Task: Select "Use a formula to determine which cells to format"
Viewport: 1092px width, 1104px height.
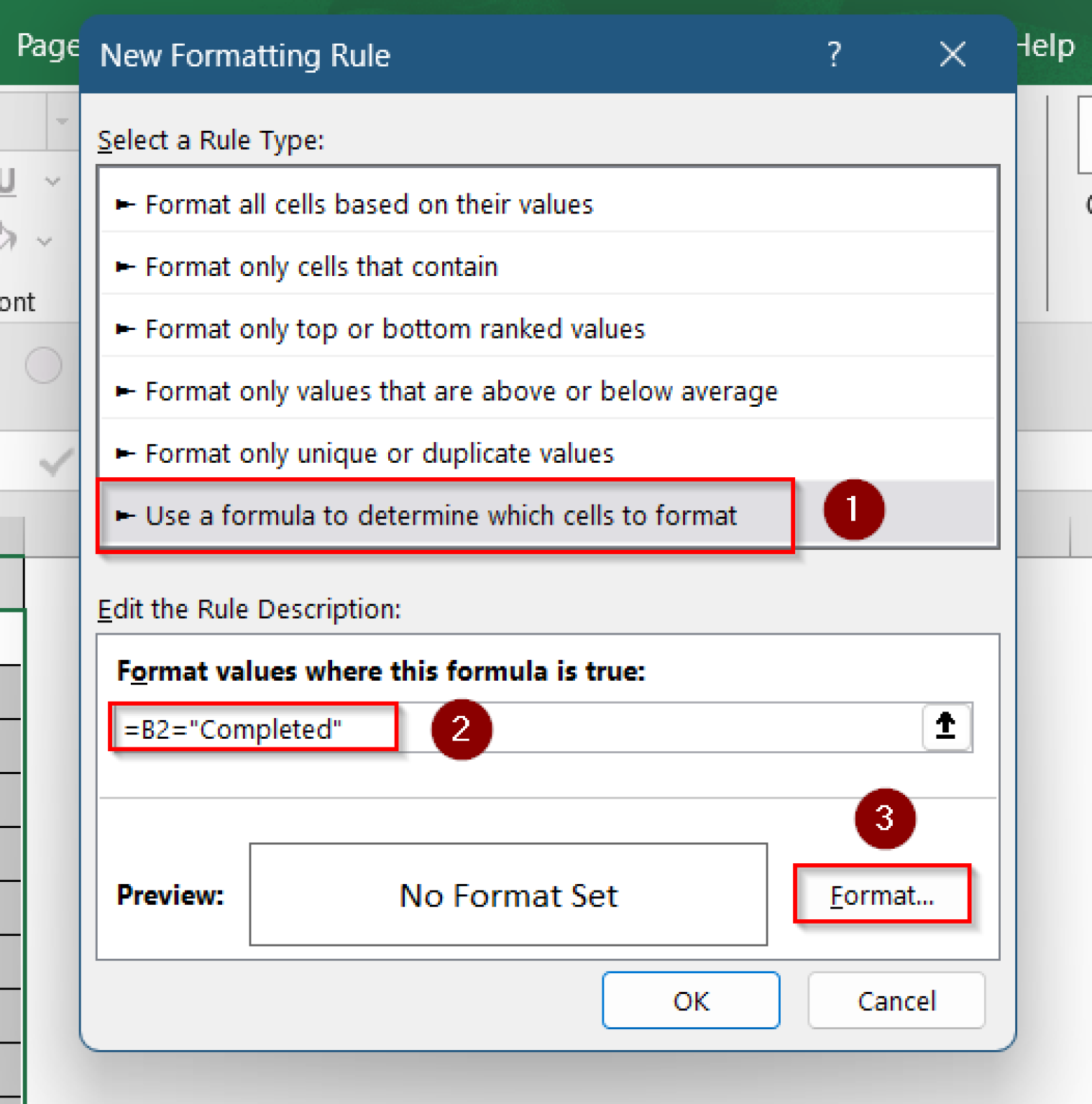Action: pos(441,515)
